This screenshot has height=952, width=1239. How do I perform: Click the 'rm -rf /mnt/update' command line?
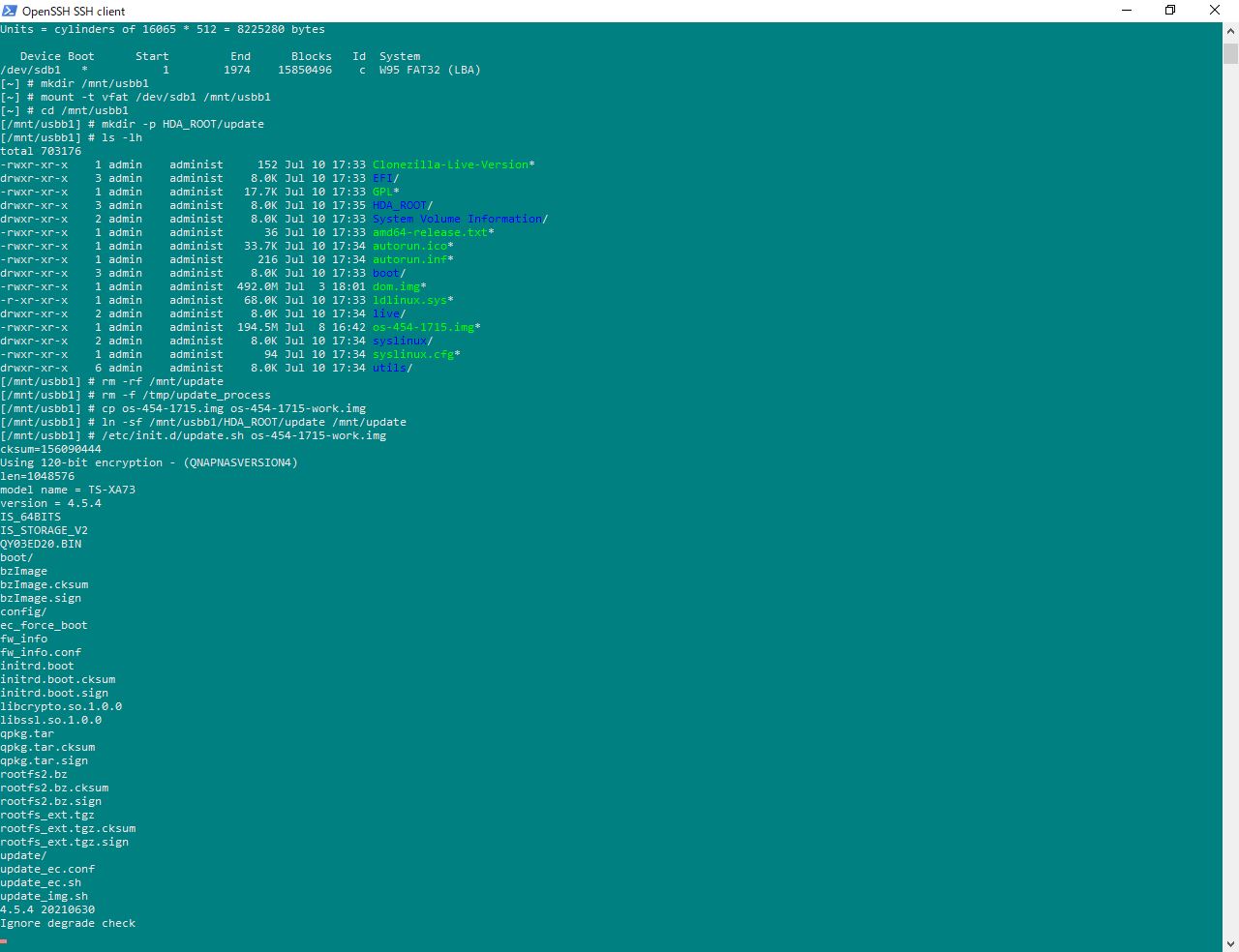click(x=111, y=381)
